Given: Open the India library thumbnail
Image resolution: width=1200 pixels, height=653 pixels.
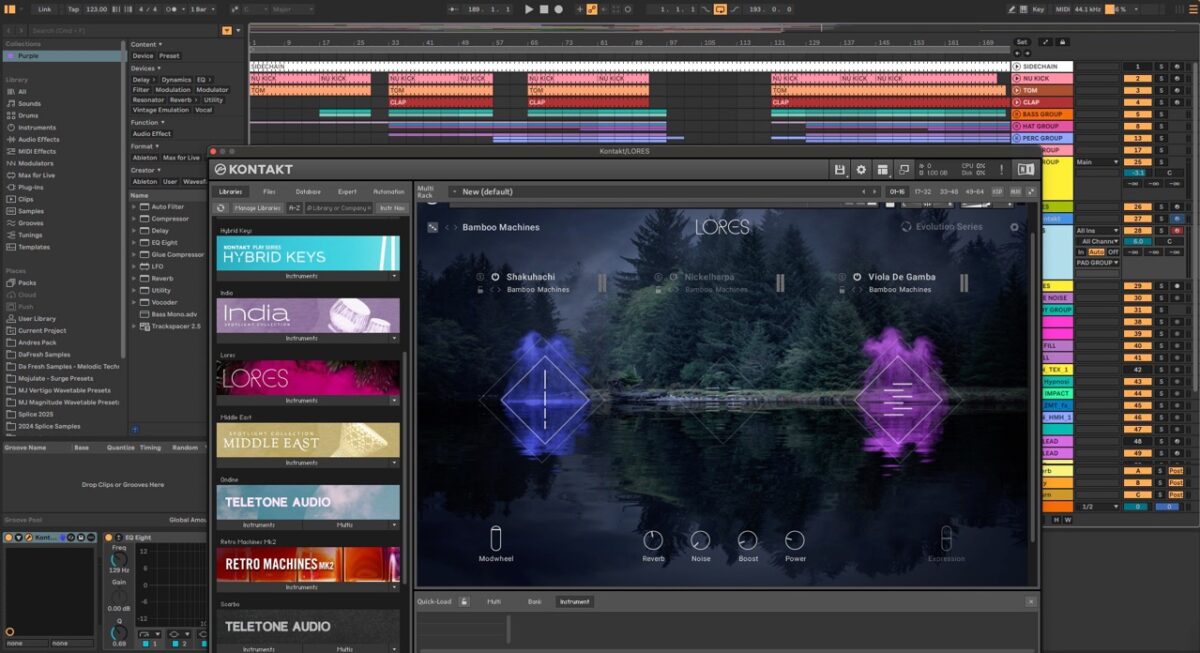Looking at the screenshot, I should coord(308,315).
